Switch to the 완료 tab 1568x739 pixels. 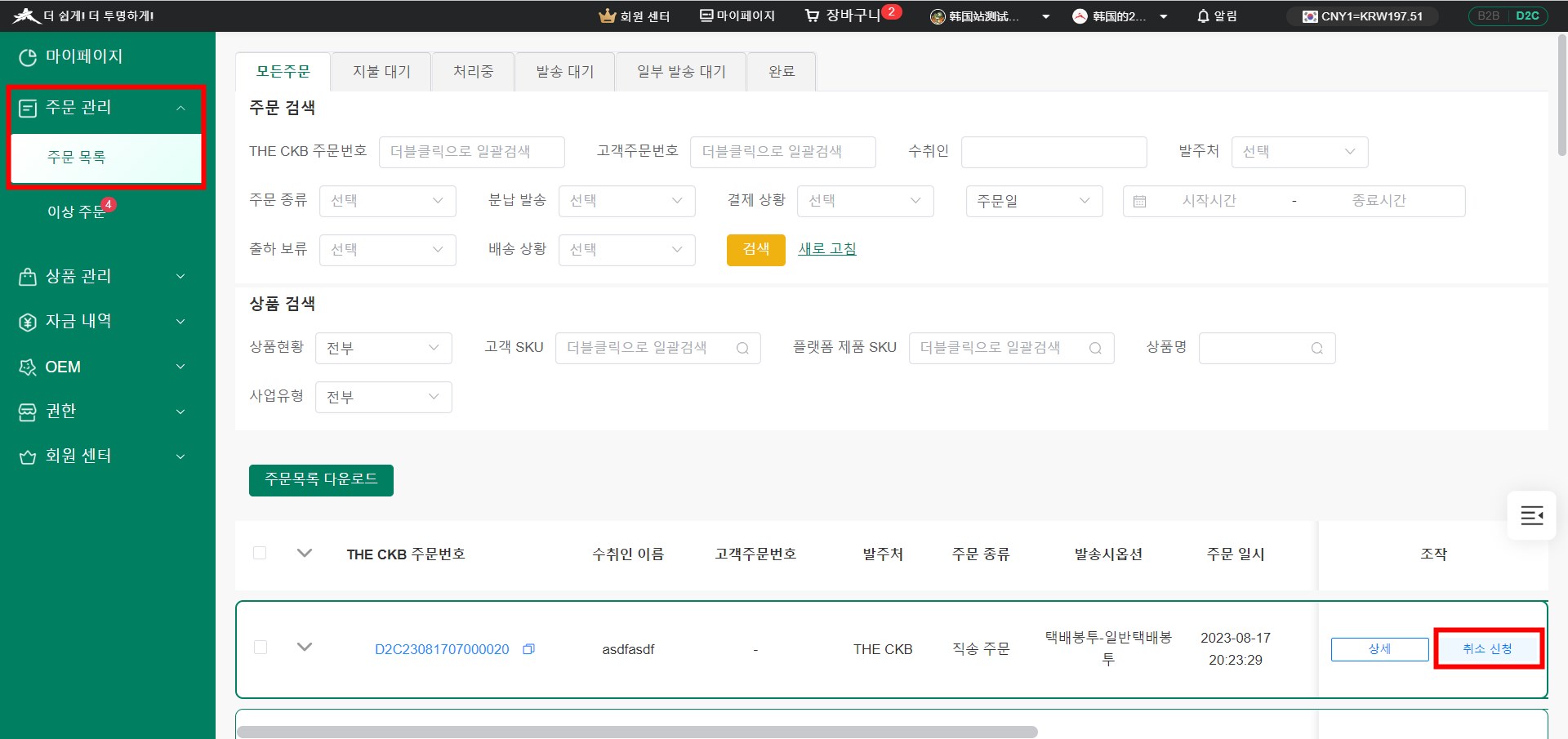782,72
